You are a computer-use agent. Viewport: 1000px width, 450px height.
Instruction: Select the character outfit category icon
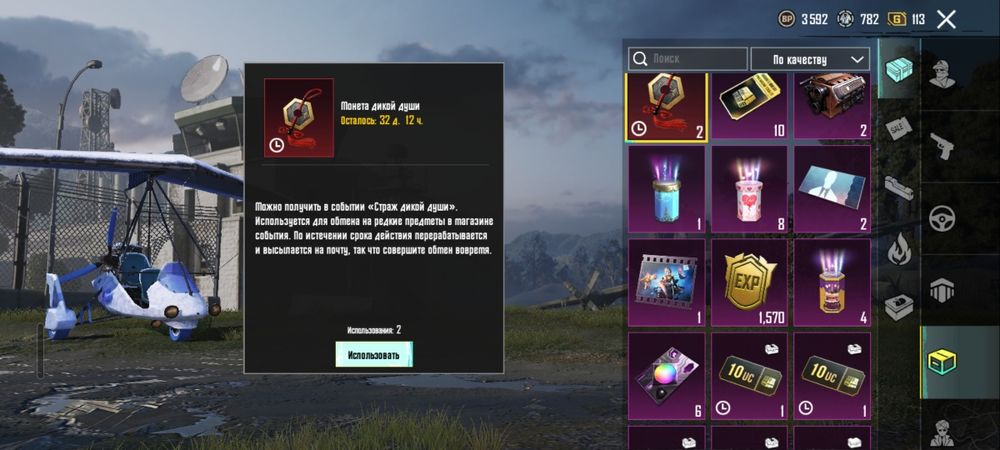[x=942, y=74]
